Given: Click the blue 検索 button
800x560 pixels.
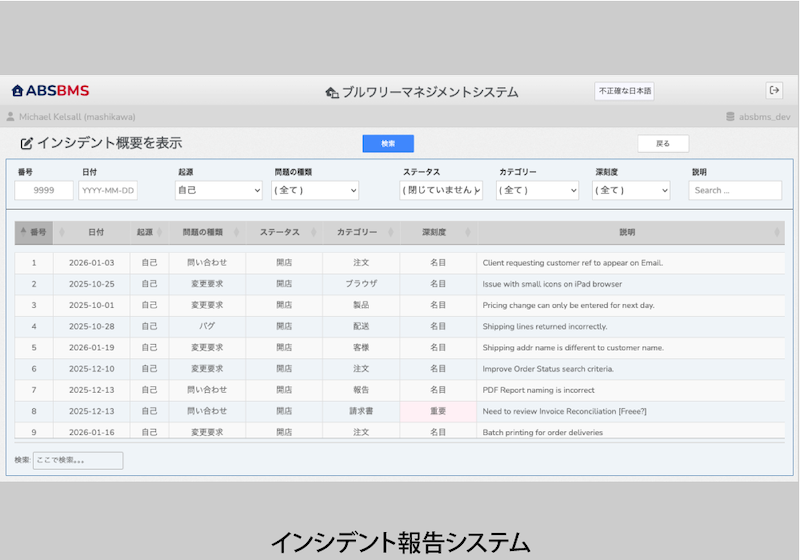Looking at the screenshot, I should coord(388,144).
